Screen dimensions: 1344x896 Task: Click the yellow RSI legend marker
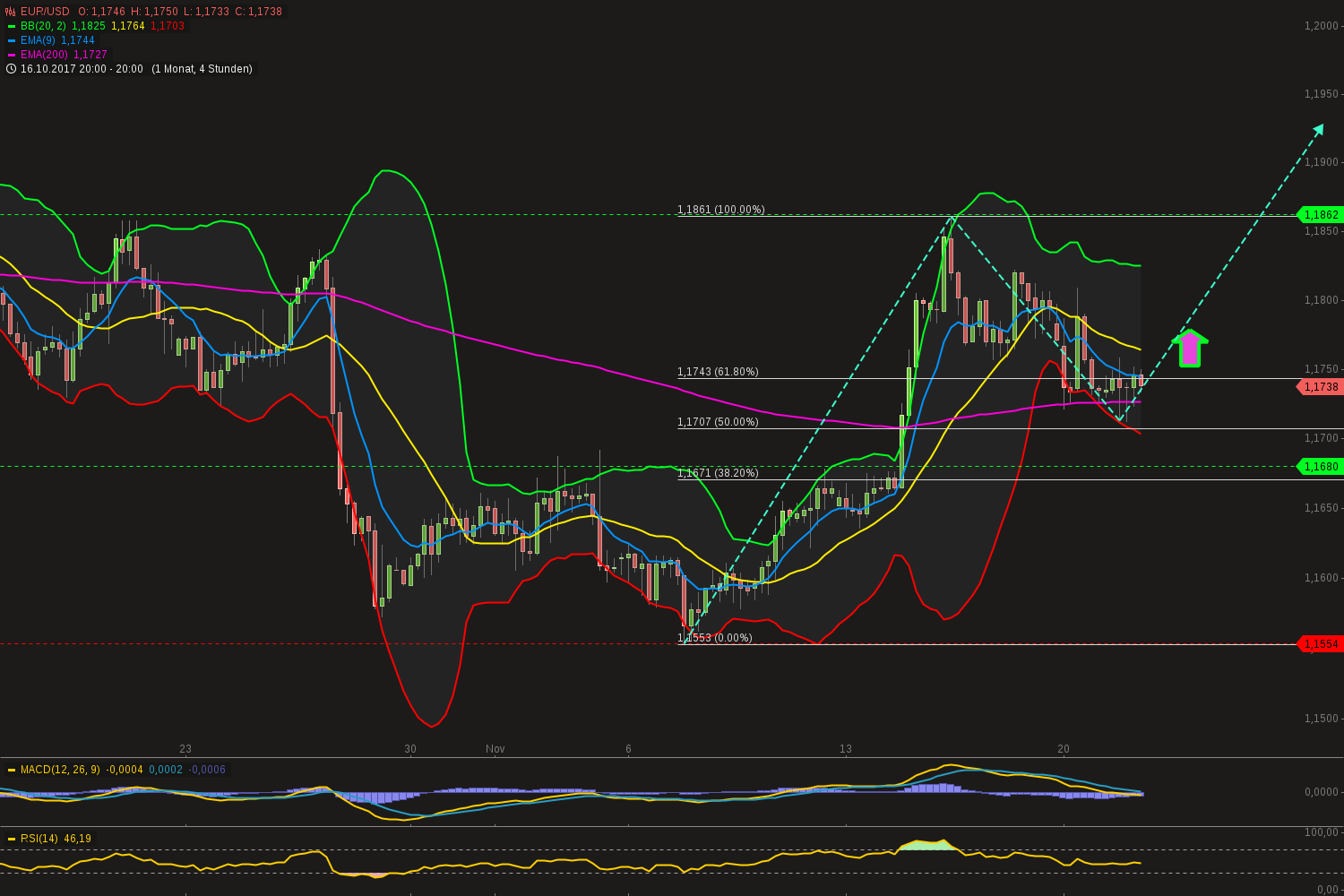[x=12, y=839]
